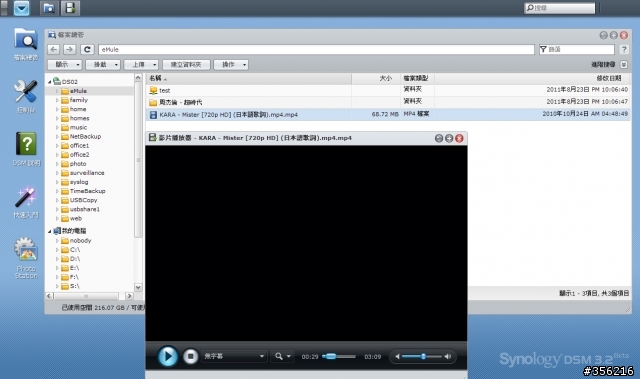Select the TimeBackup folder in tree
Screen dimensions: 640x379
87,191
